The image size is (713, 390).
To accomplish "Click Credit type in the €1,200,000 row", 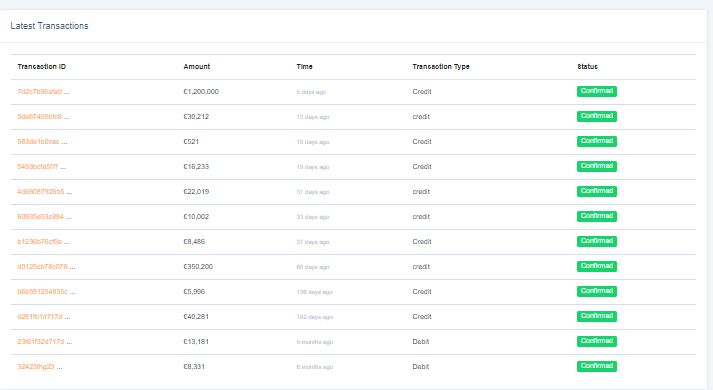I will [x=422, y=92].
